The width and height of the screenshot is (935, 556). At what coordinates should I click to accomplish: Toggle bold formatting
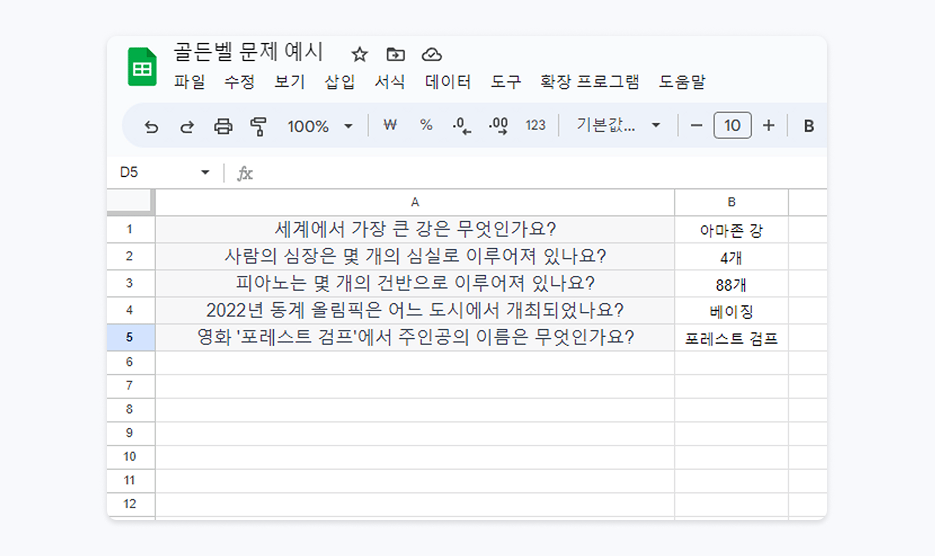(809, 126)
